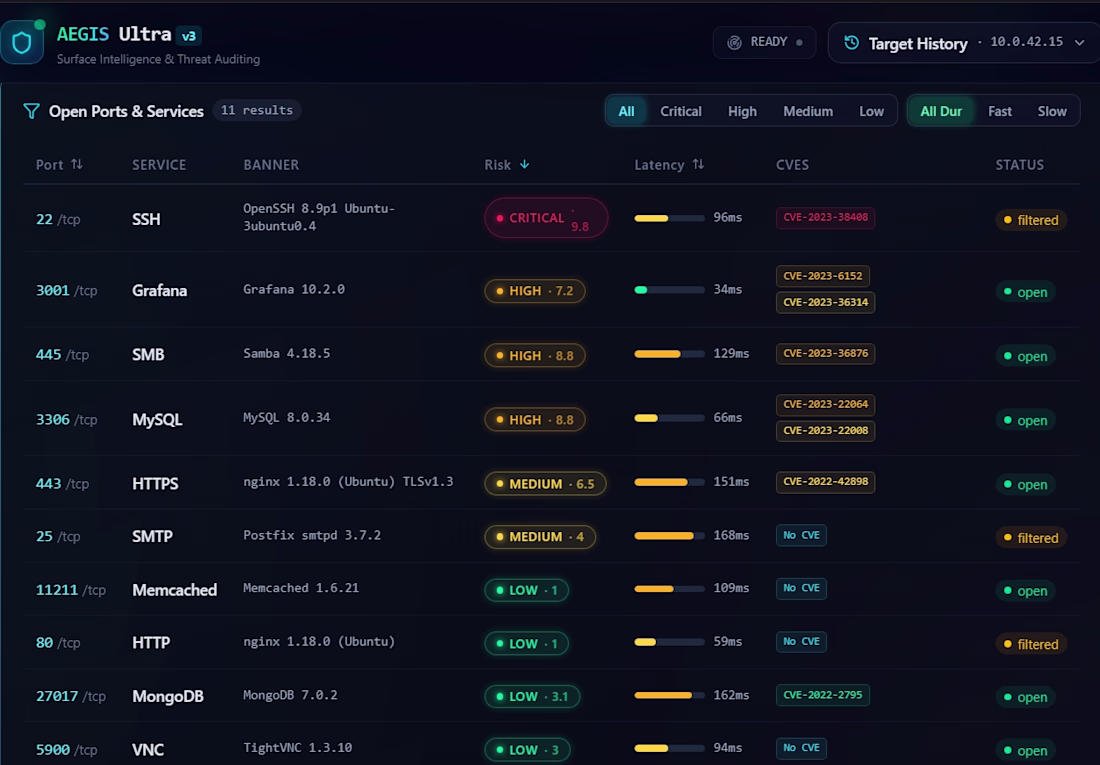Click the open status on Grafana row
Viewport: 1100px width, 765px height.
(1025, 292)
